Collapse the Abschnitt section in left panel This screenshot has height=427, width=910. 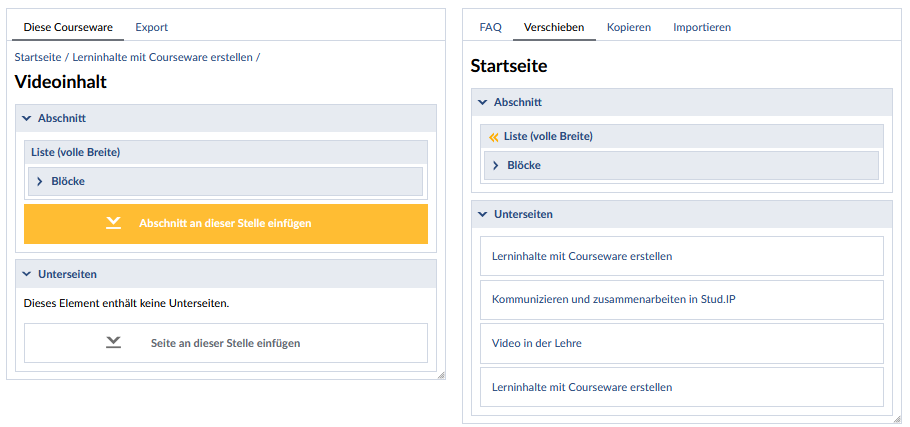[x=27, y=118]
